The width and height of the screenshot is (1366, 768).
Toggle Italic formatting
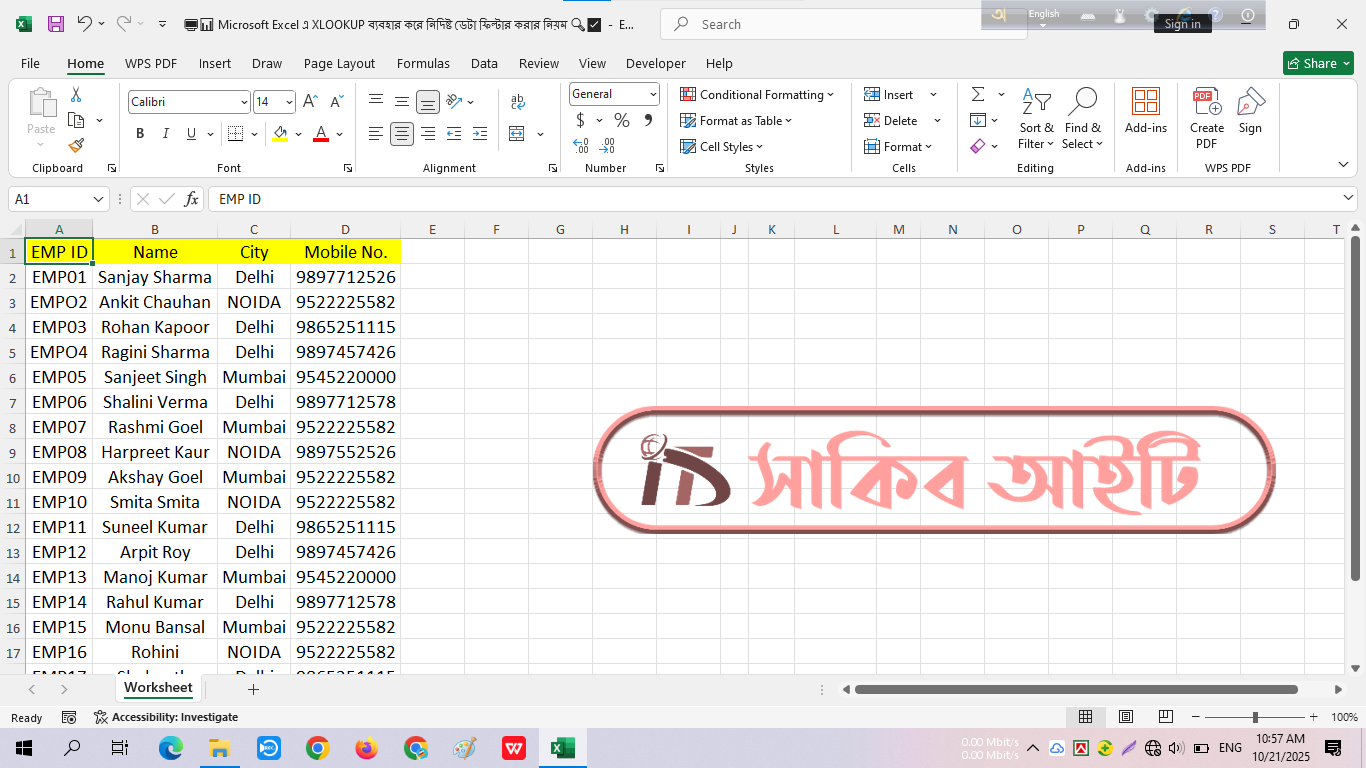pos(166,134)
